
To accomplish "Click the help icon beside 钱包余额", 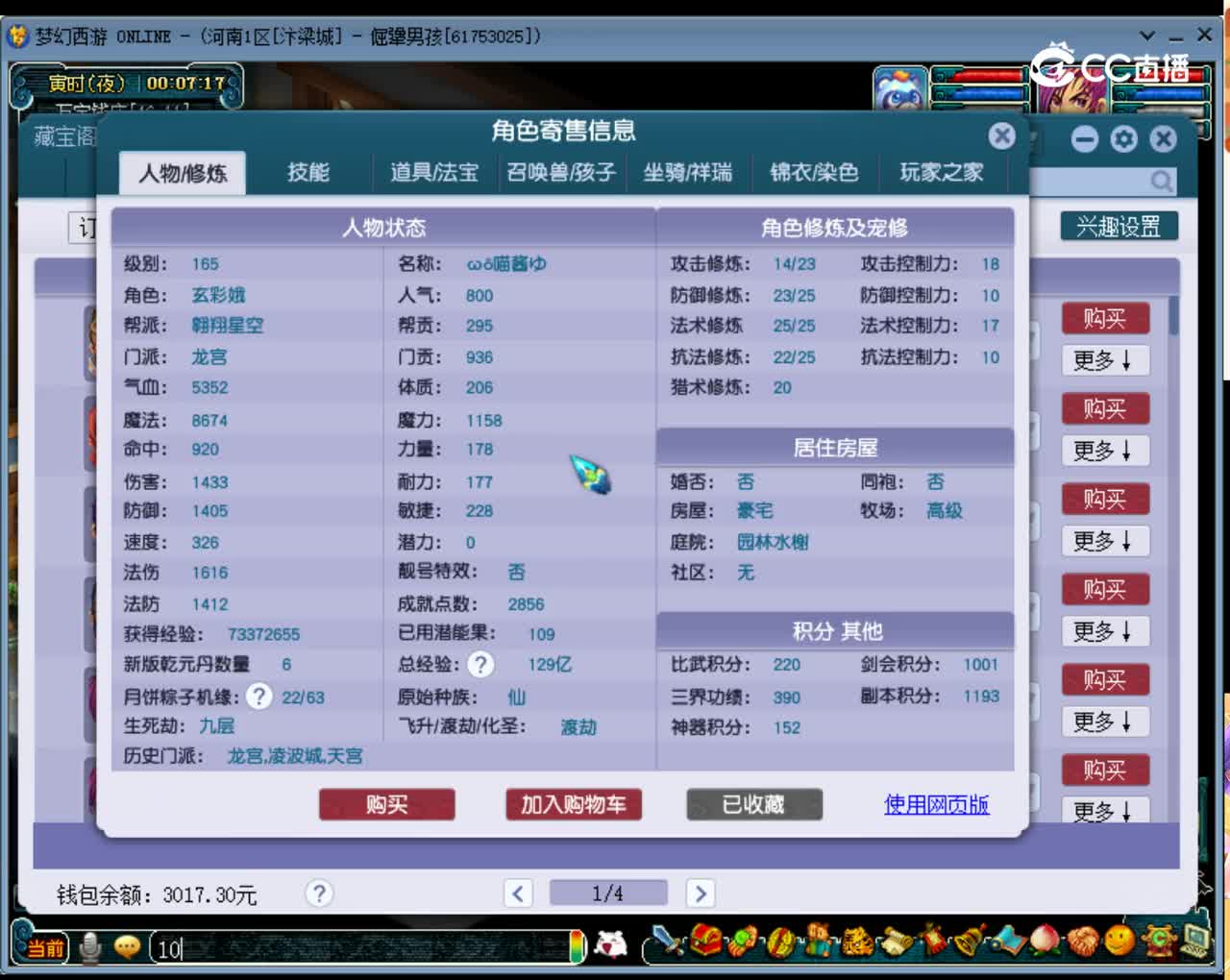I will coord(319,894).
